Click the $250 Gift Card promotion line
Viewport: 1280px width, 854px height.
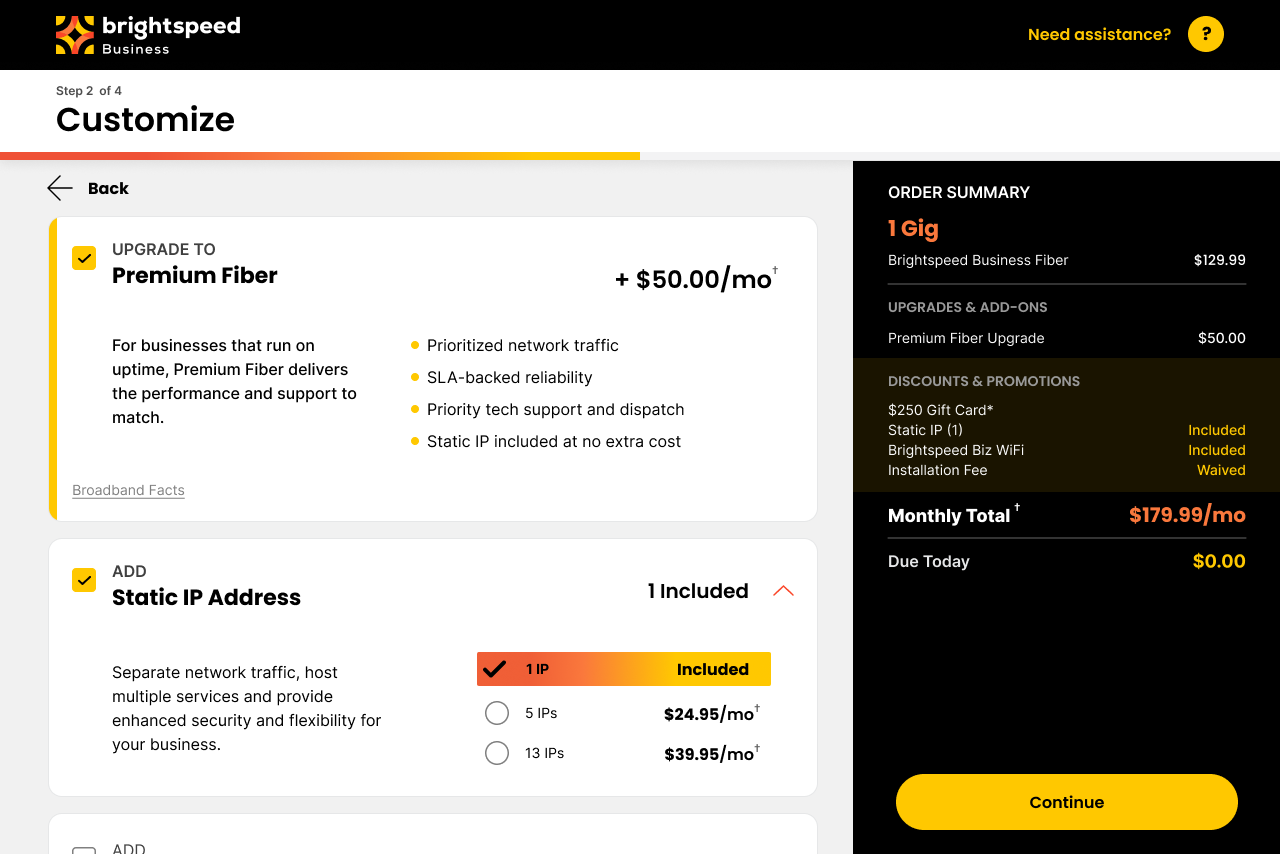pyautogui.click(x=941, y=410)
